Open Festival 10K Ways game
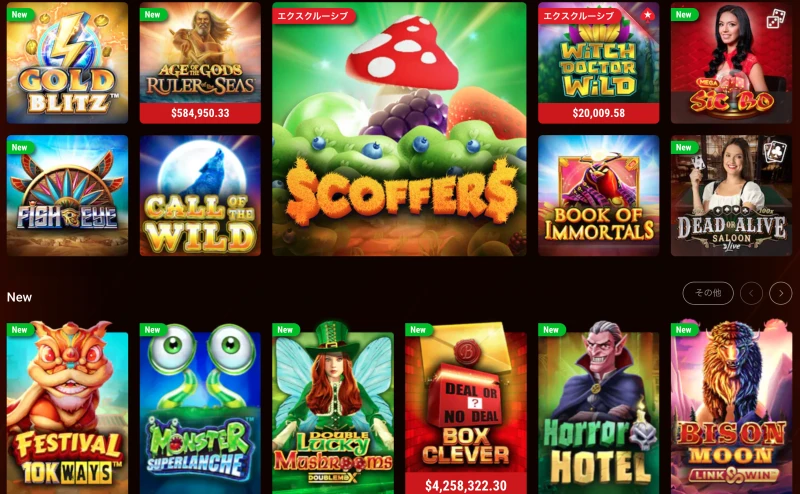 (67, 407)
